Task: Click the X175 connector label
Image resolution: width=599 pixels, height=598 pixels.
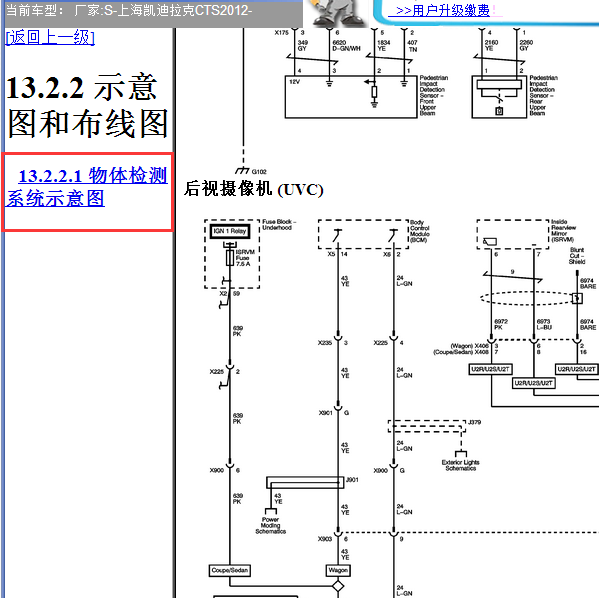Action: click(x=282, y=33)
